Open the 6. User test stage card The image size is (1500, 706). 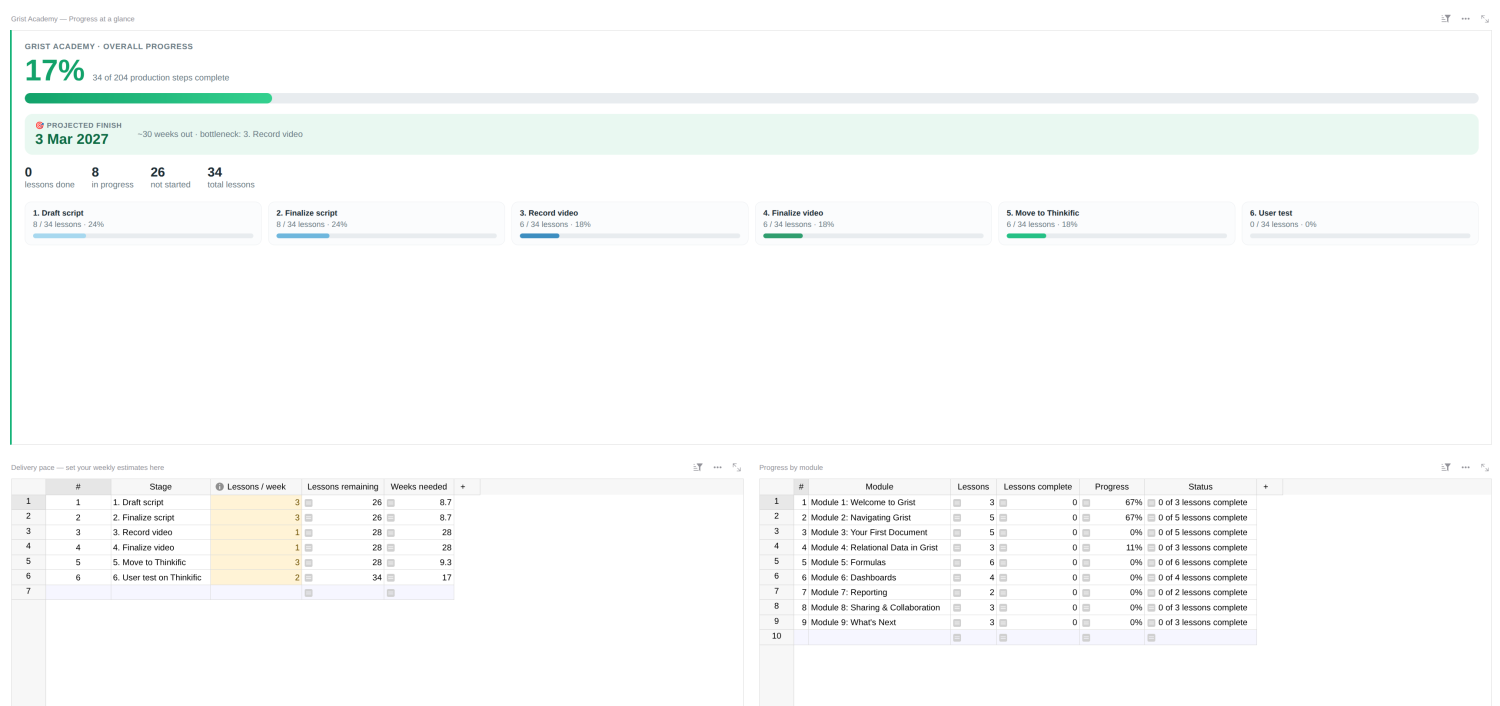click(1360, 224)
